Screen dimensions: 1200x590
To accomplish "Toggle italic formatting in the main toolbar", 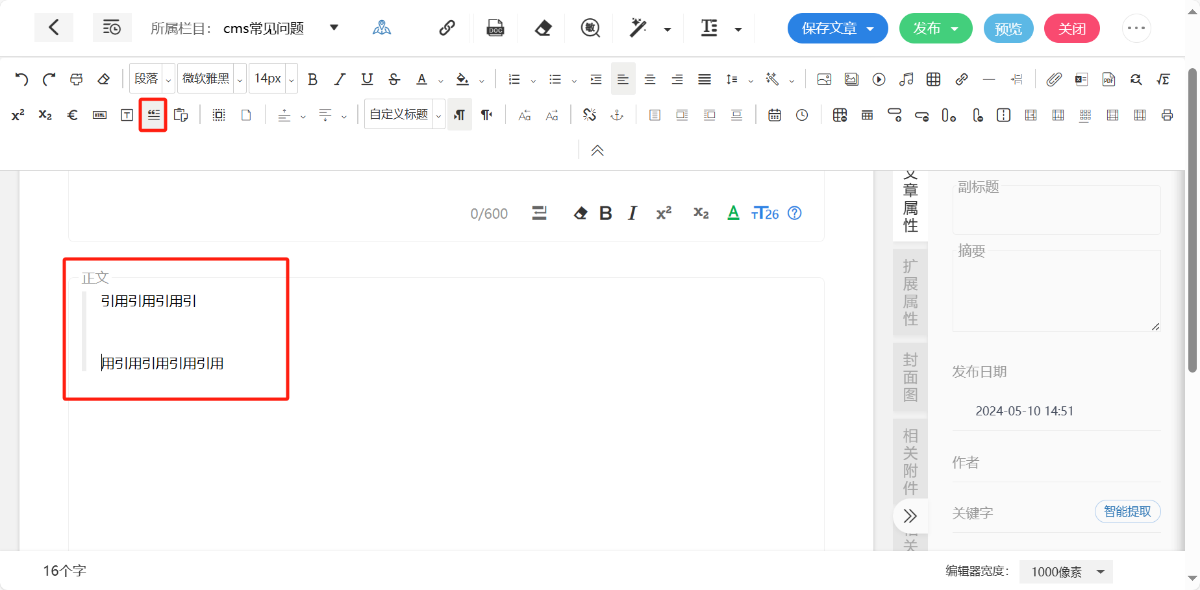I will click(340, 79).
